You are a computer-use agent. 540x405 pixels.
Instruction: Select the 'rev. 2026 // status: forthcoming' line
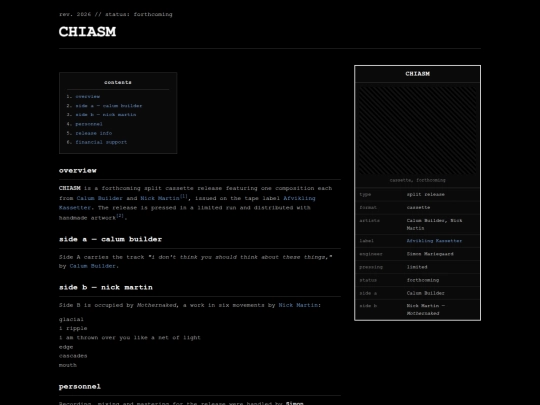click(116, 14)
